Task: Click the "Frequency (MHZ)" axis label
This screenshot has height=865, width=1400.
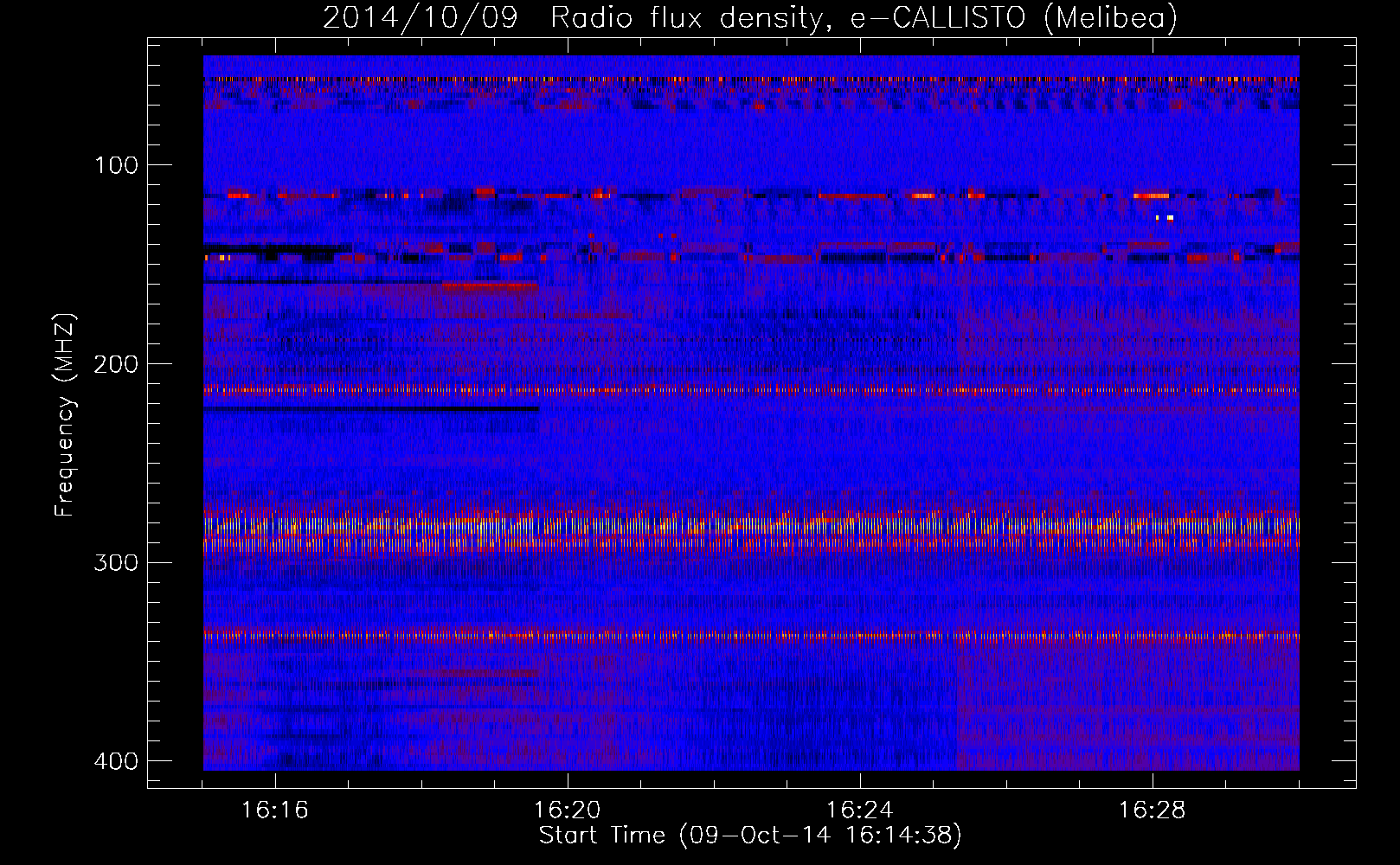Action: 65,415
